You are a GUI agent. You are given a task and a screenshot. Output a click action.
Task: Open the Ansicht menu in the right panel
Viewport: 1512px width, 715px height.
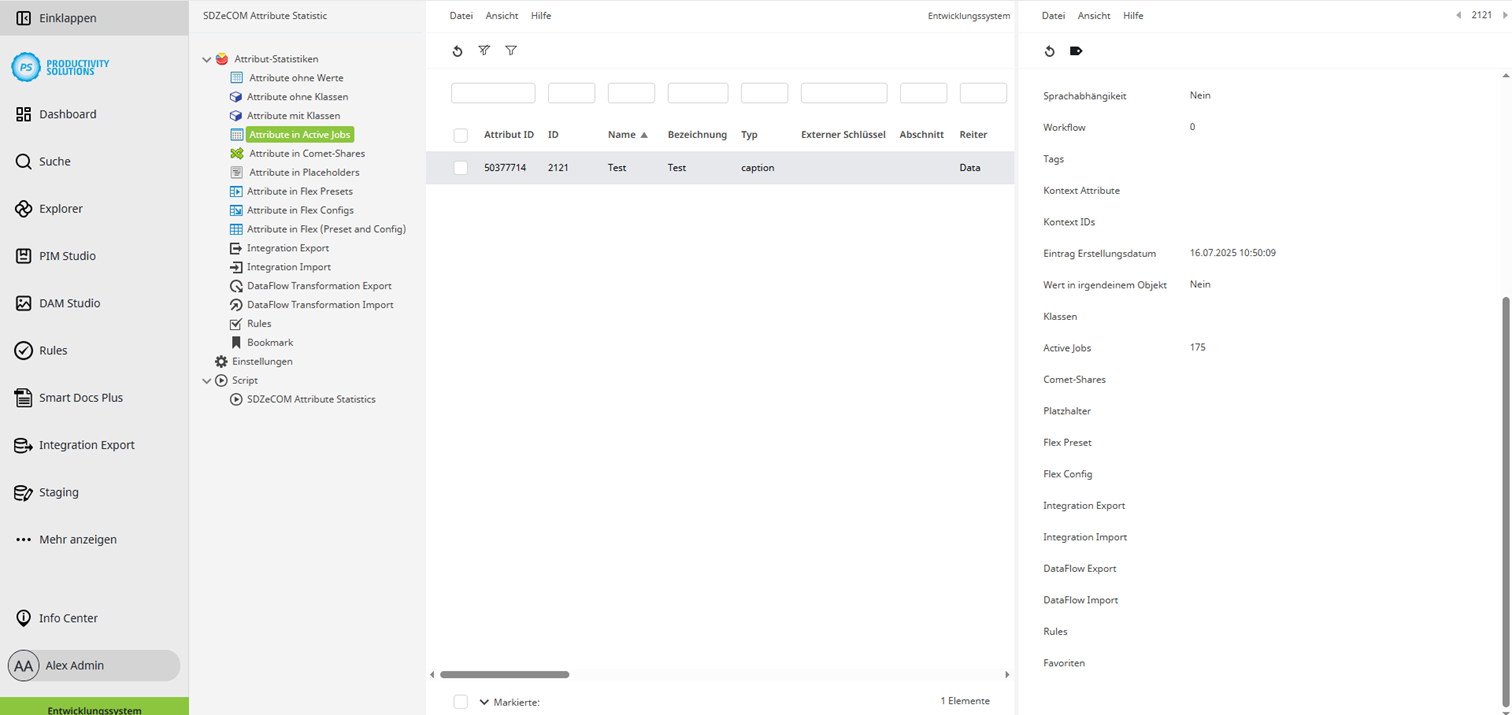[x=1093, y=15]
